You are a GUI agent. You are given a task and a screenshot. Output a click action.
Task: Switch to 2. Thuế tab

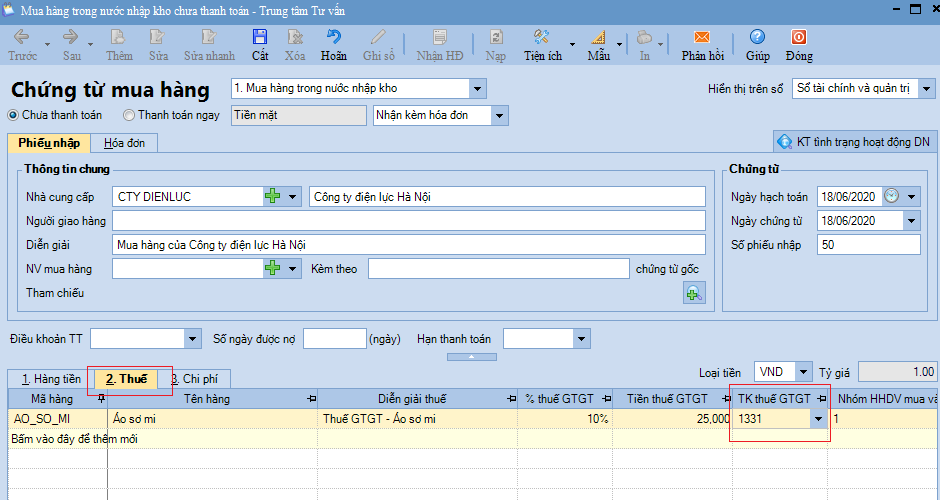tap(126, 379)
